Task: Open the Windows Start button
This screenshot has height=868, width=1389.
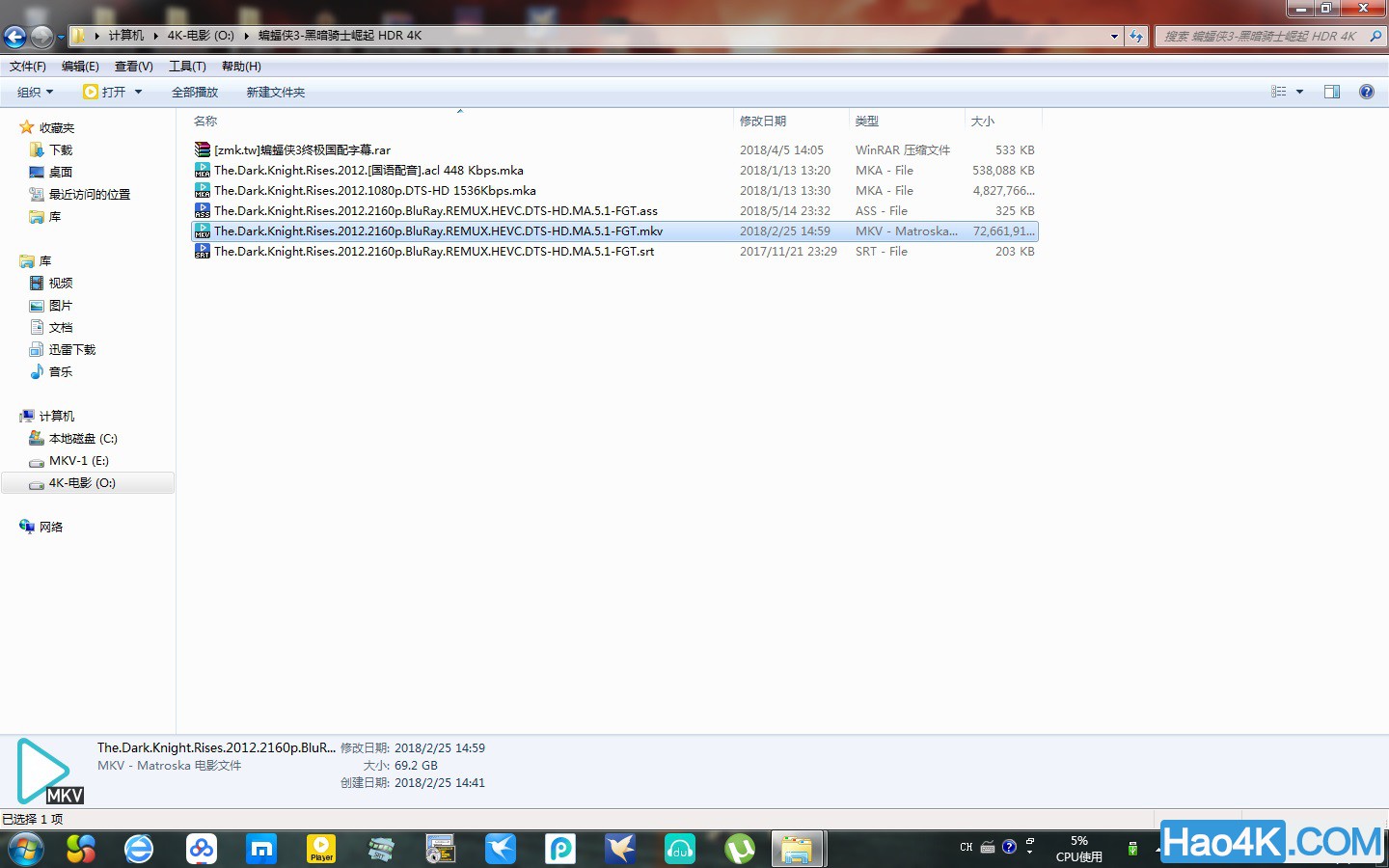Action: click(x=26, y=849)
